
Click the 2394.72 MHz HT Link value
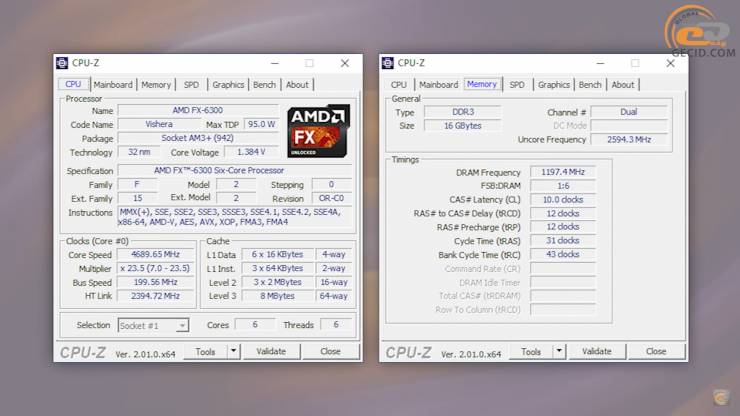click(x=155, y=296)
